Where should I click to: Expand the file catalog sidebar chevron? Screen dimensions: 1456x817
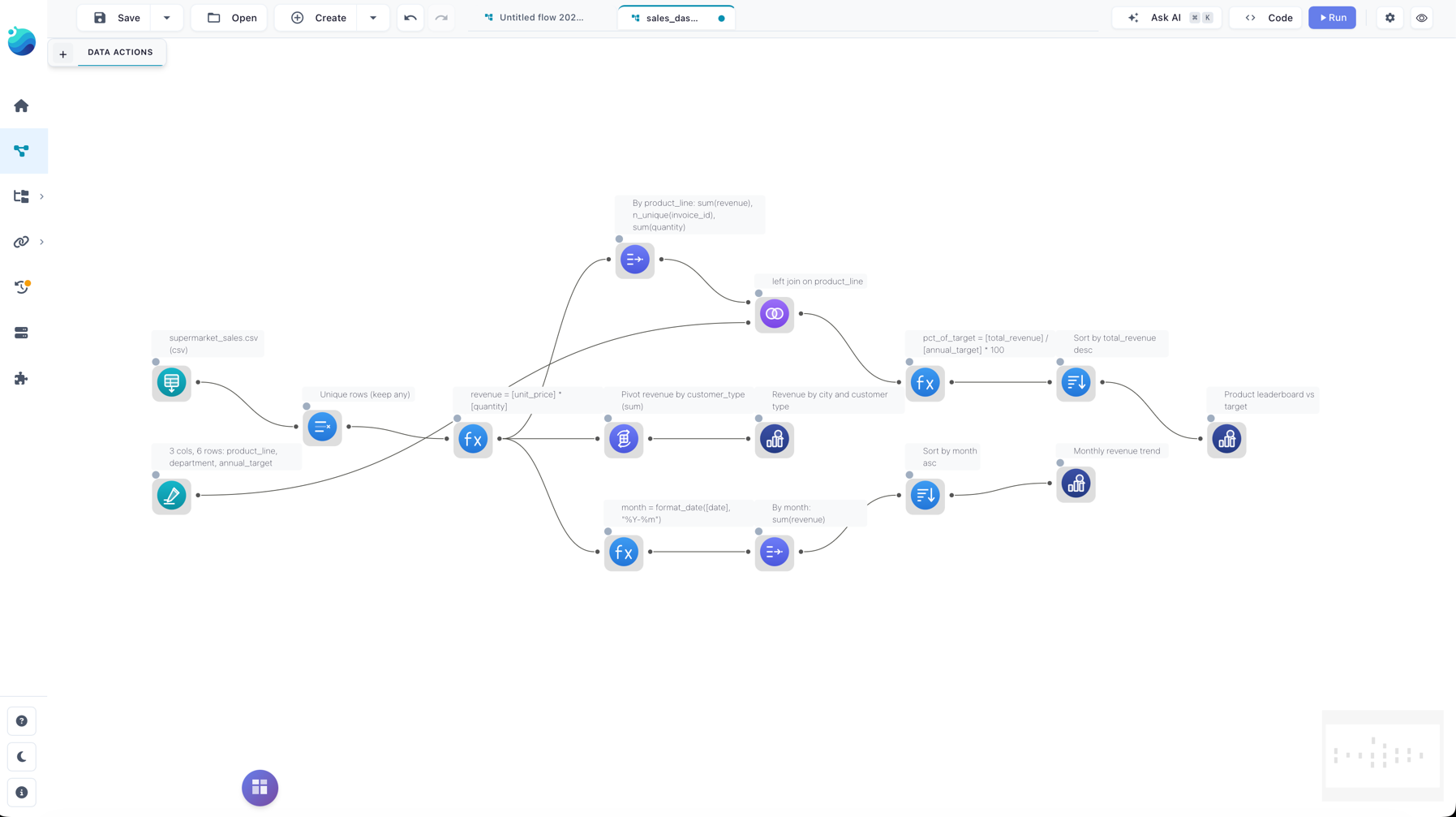click(41, 196)
